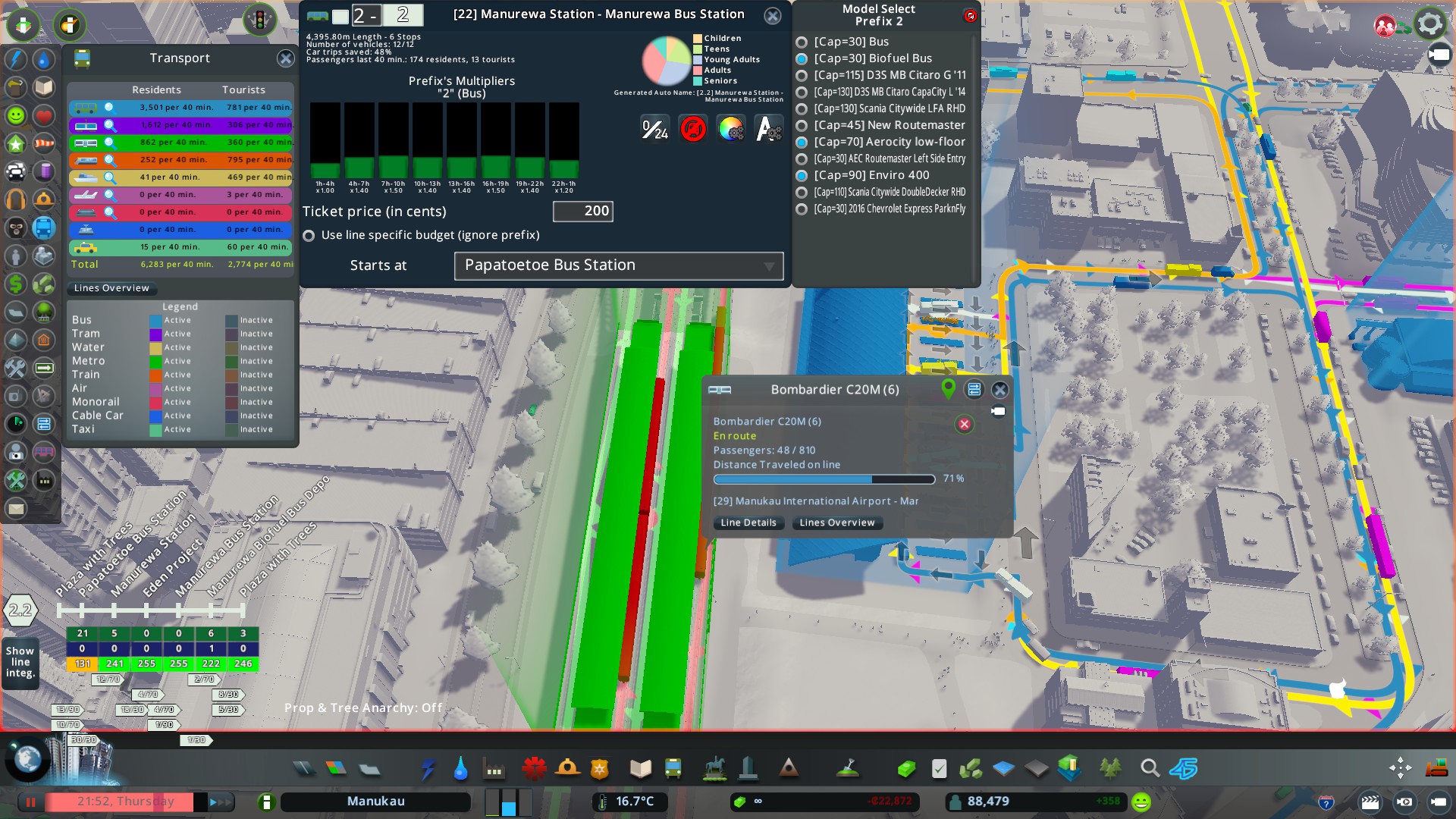The image size is (1456, 819).
Task: Open the line color picker wheel
Action: pos(731,129)
